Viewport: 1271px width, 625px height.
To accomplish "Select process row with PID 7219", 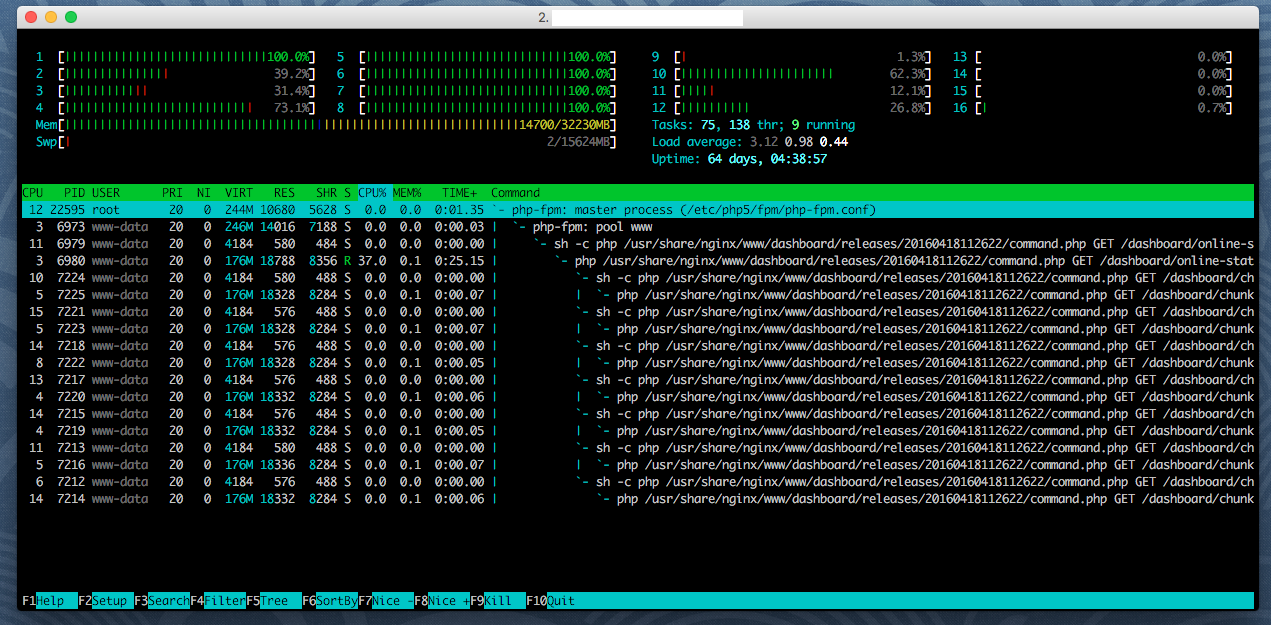I will [638, 431].
